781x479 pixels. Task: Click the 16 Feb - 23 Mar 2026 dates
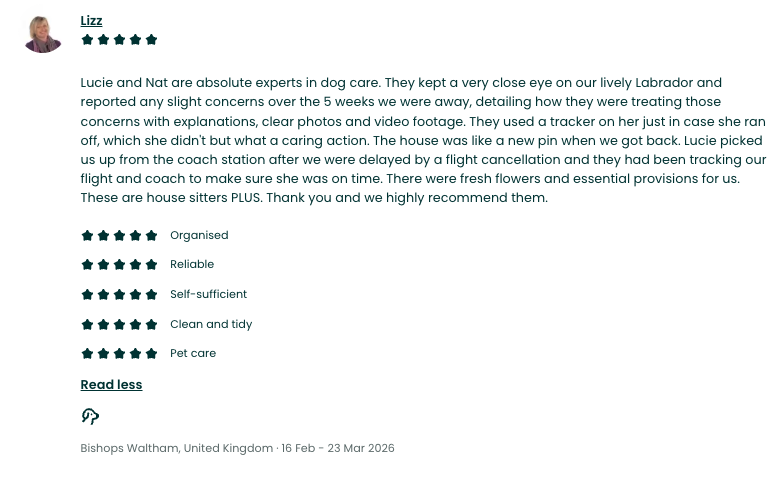(x=338, y=448)
